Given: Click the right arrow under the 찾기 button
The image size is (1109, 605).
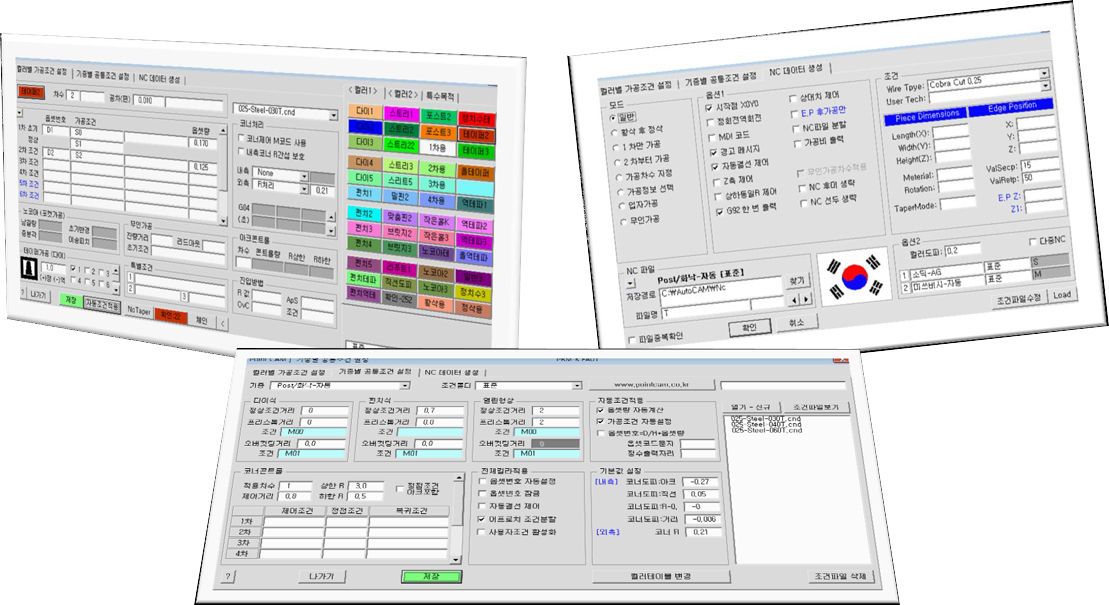Looking at the screenshot, I should (x=805, y=299).
